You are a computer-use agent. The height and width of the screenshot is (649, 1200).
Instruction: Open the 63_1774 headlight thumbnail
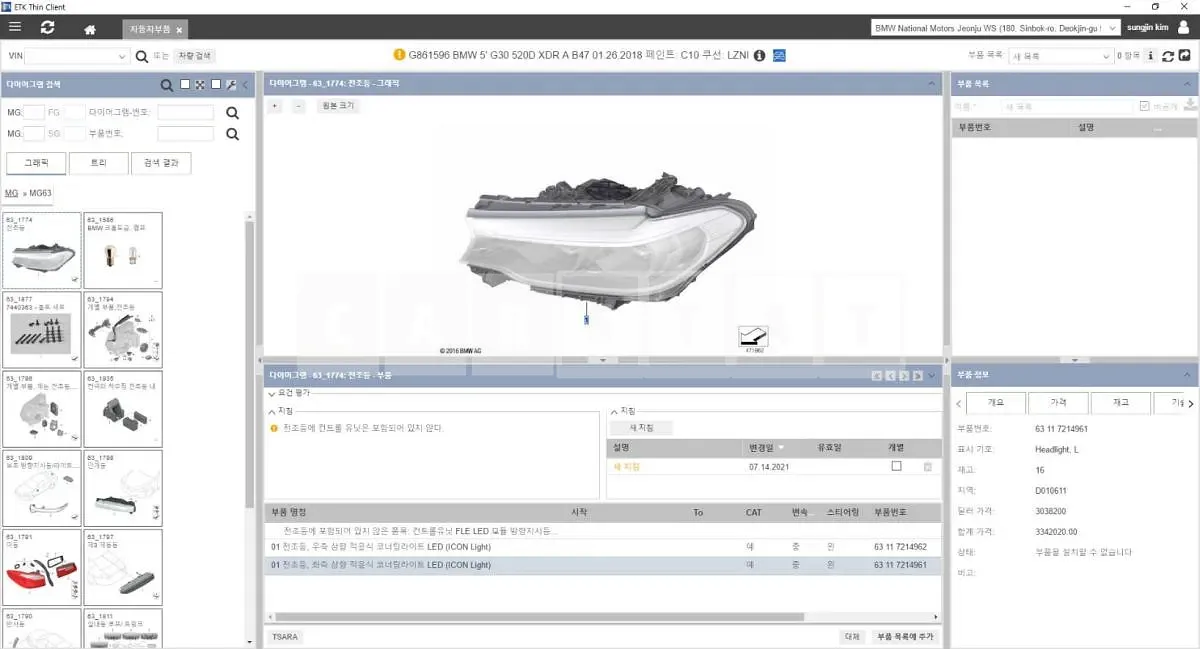point(42,250)
